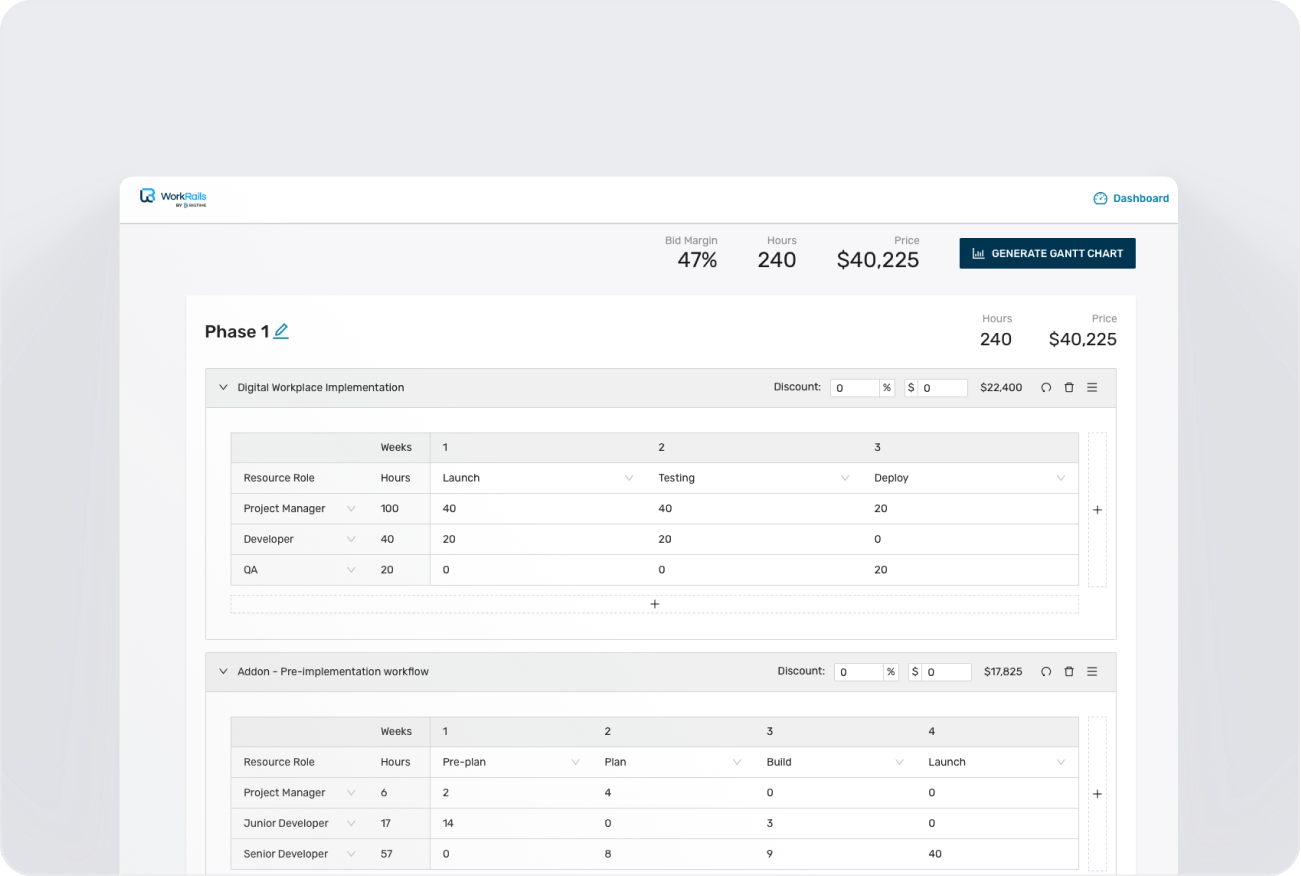Set Addon workflow discount percent field
This screenshot has height=876, width=1301.
[x=859, y=672]
